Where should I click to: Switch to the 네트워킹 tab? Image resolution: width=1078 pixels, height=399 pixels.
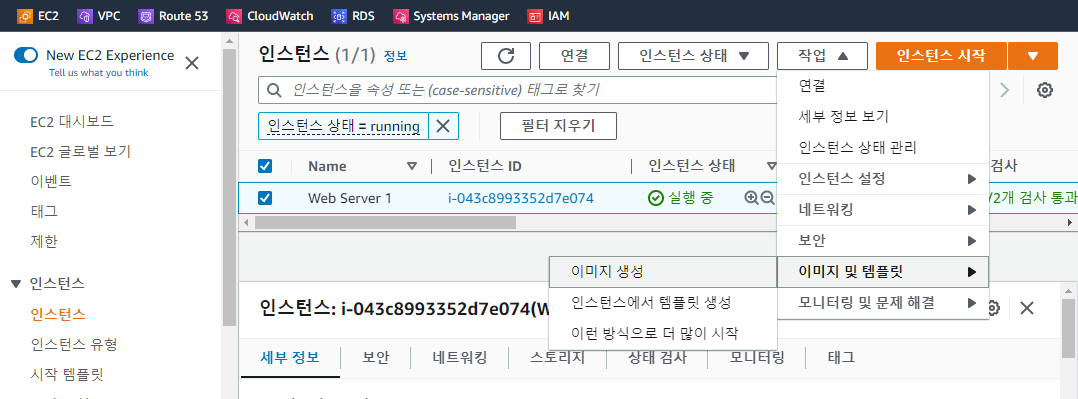point(460,358)
